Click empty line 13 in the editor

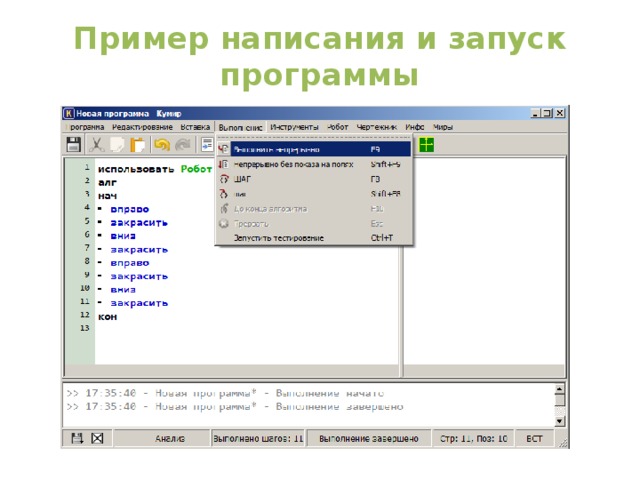coord(245,328)
